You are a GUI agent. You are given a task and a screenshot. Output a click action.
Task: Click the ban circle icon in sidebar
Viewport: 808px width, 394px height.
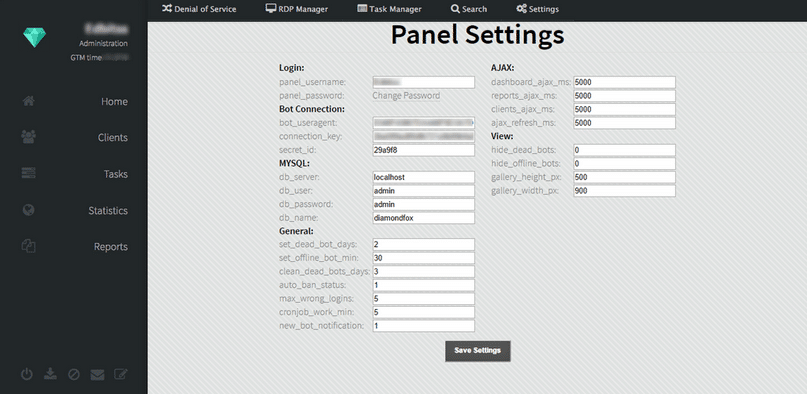[74, 375]
